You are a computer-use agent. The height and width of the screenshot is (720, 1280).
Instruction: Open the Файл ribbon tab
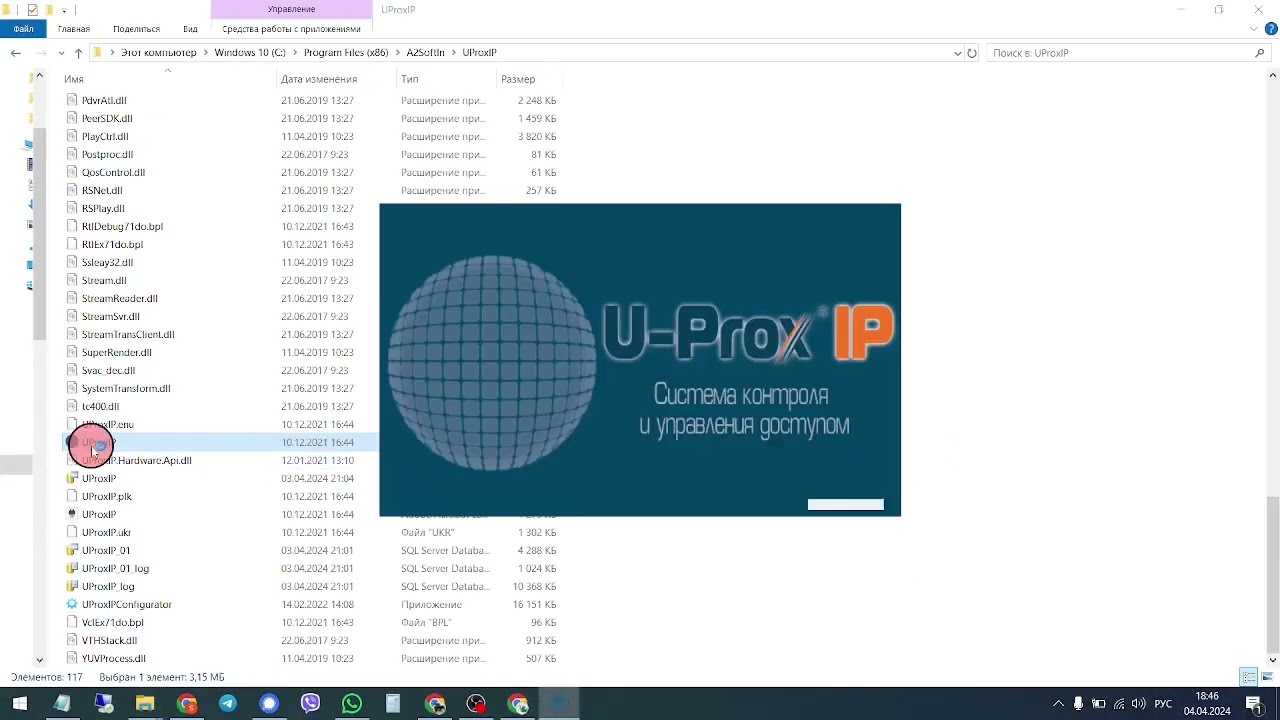(24, 29)
